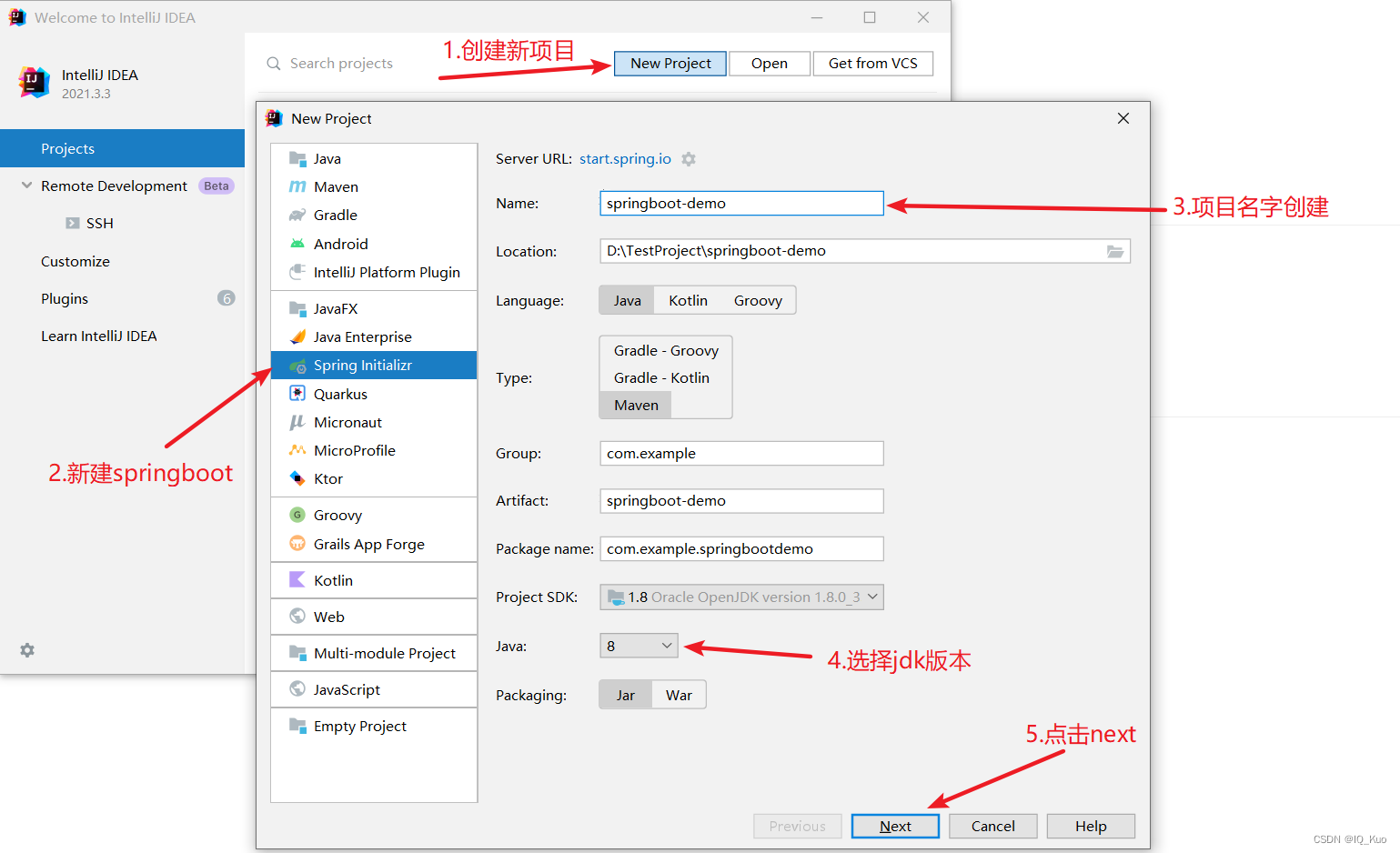1400x853 pixels.
Task: Select the Java Enterprise icon
Action: [x=297, y=337]
